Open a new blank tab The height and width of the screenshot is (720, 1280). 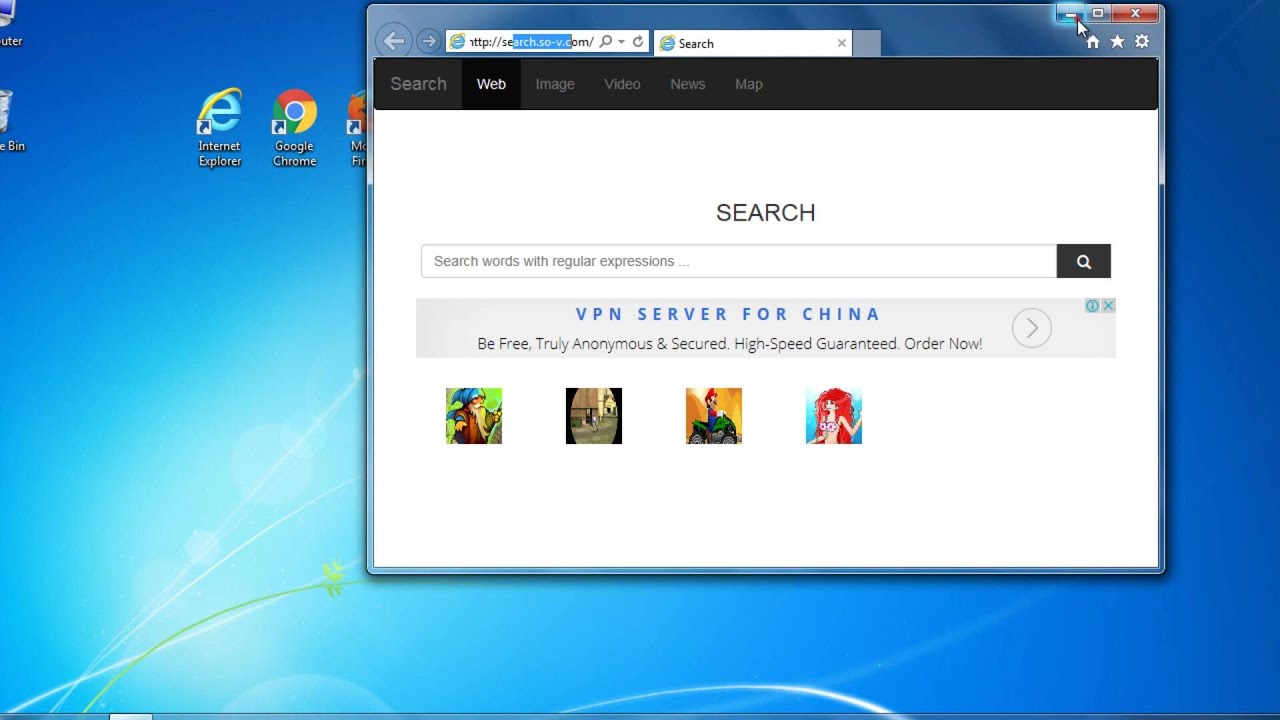pyautogui.click(x=867, y=44)
